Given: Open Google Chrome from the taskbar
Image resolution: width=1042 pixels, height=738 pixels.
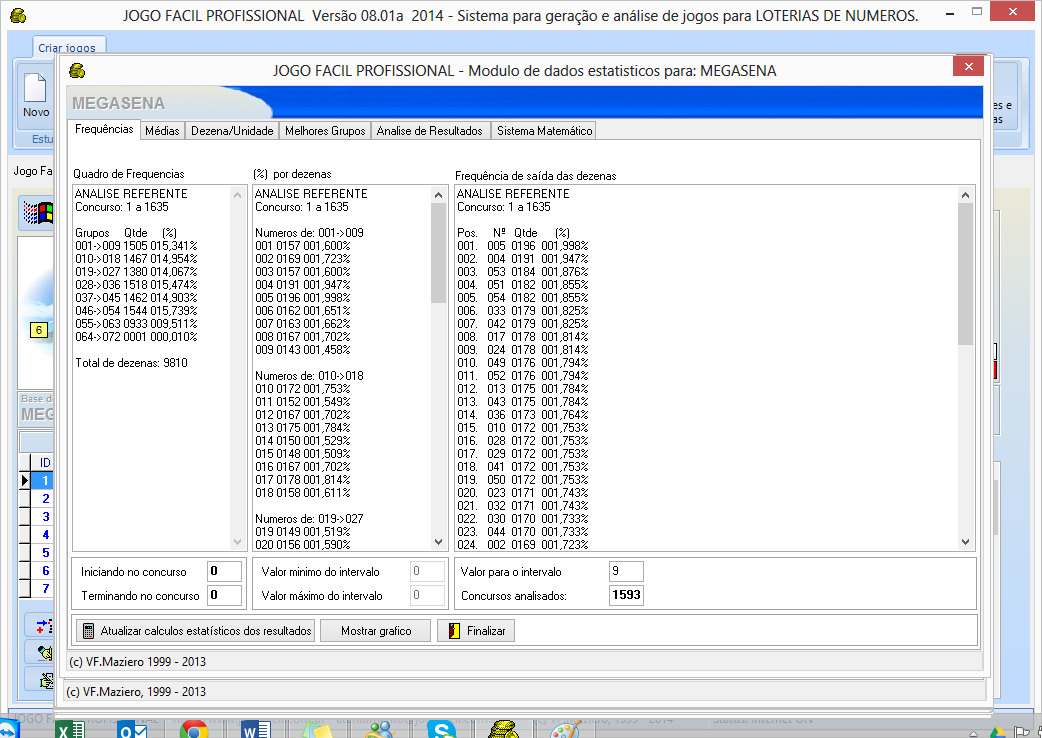Looking at the screenshot, I should click(x=193, y=729).
